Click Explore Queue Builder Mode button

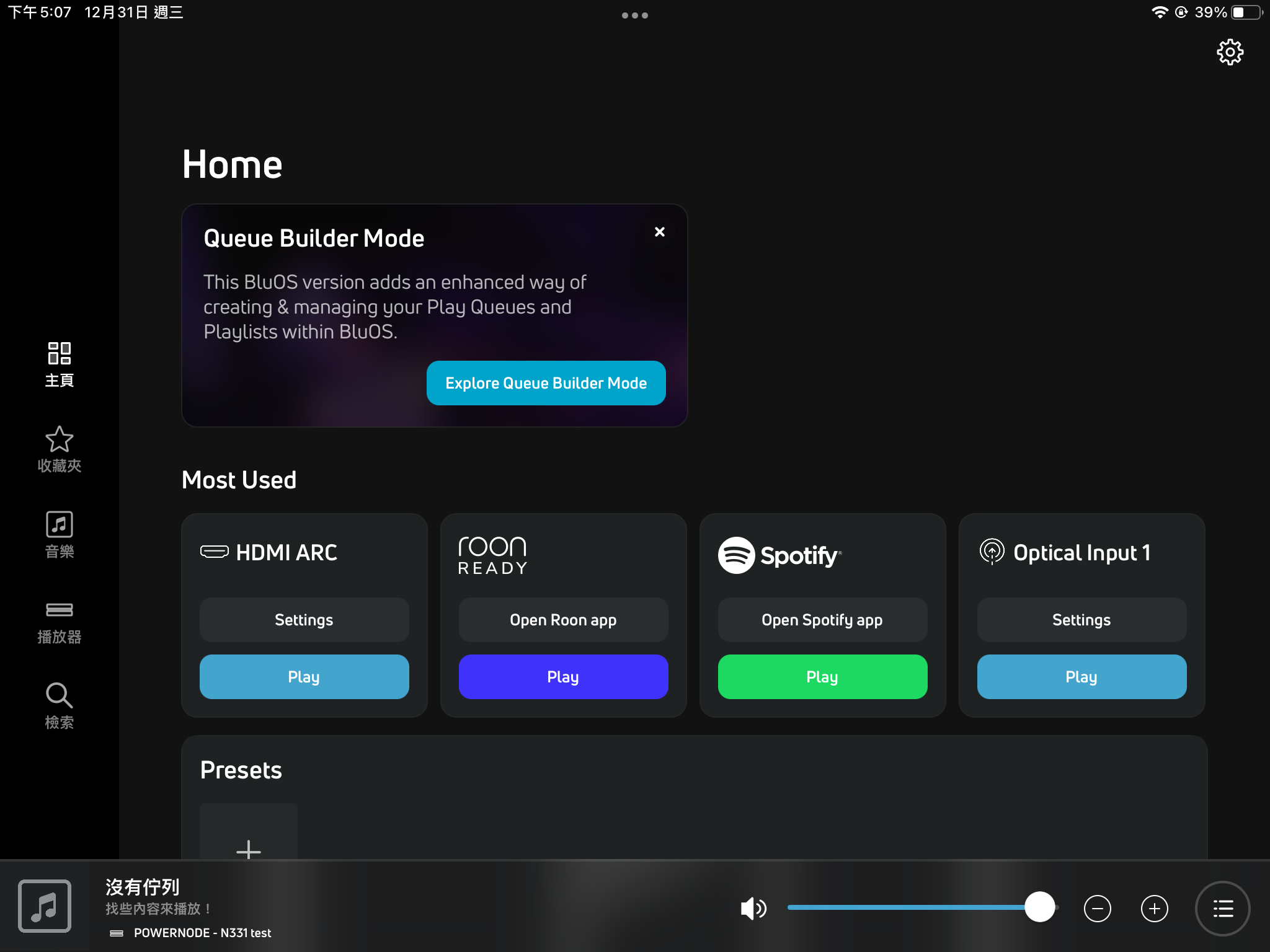[546, 383]
